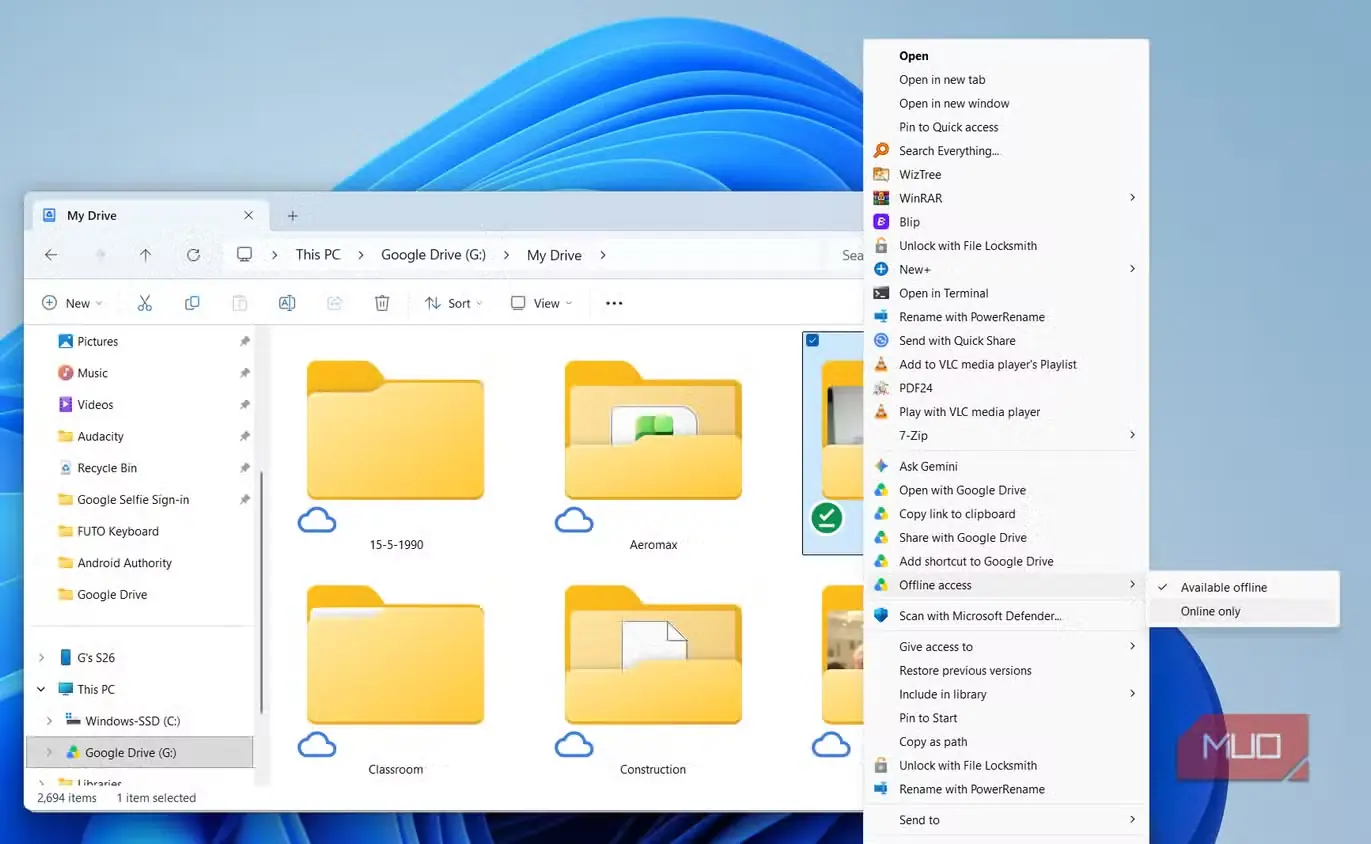Select the Construction folder thumbnail
The width and height of the screenshot is (1371, 844).
pyautogui.click(x=653, y=655)
